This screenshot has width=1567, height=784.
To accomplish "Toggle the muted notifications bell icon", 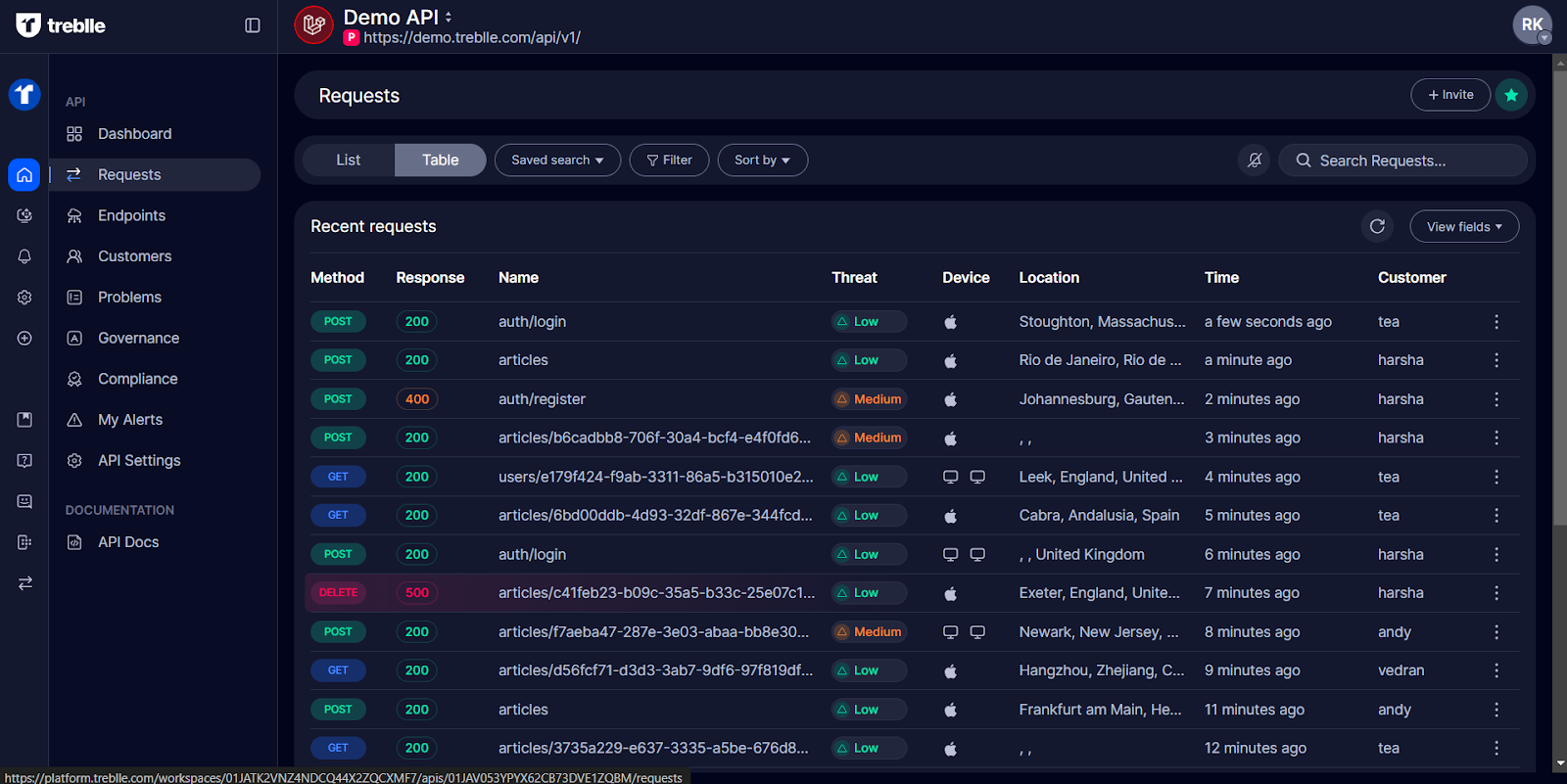I will click(1255, 161).
